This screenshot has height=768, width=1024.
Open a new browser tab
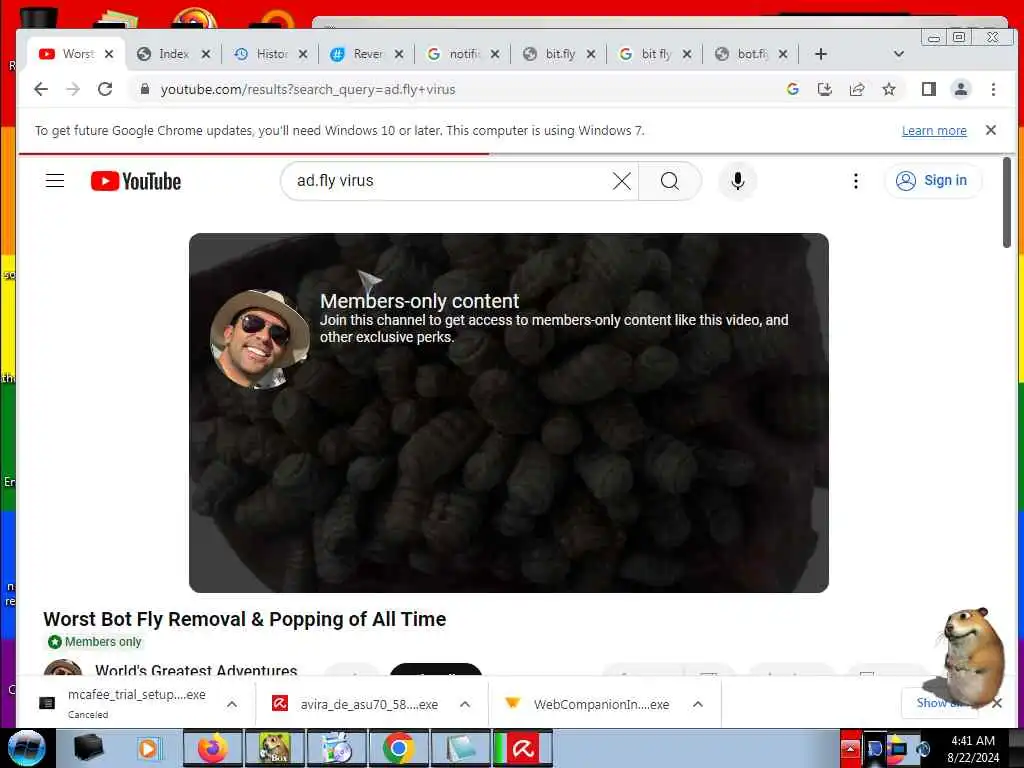pos(821,54)
